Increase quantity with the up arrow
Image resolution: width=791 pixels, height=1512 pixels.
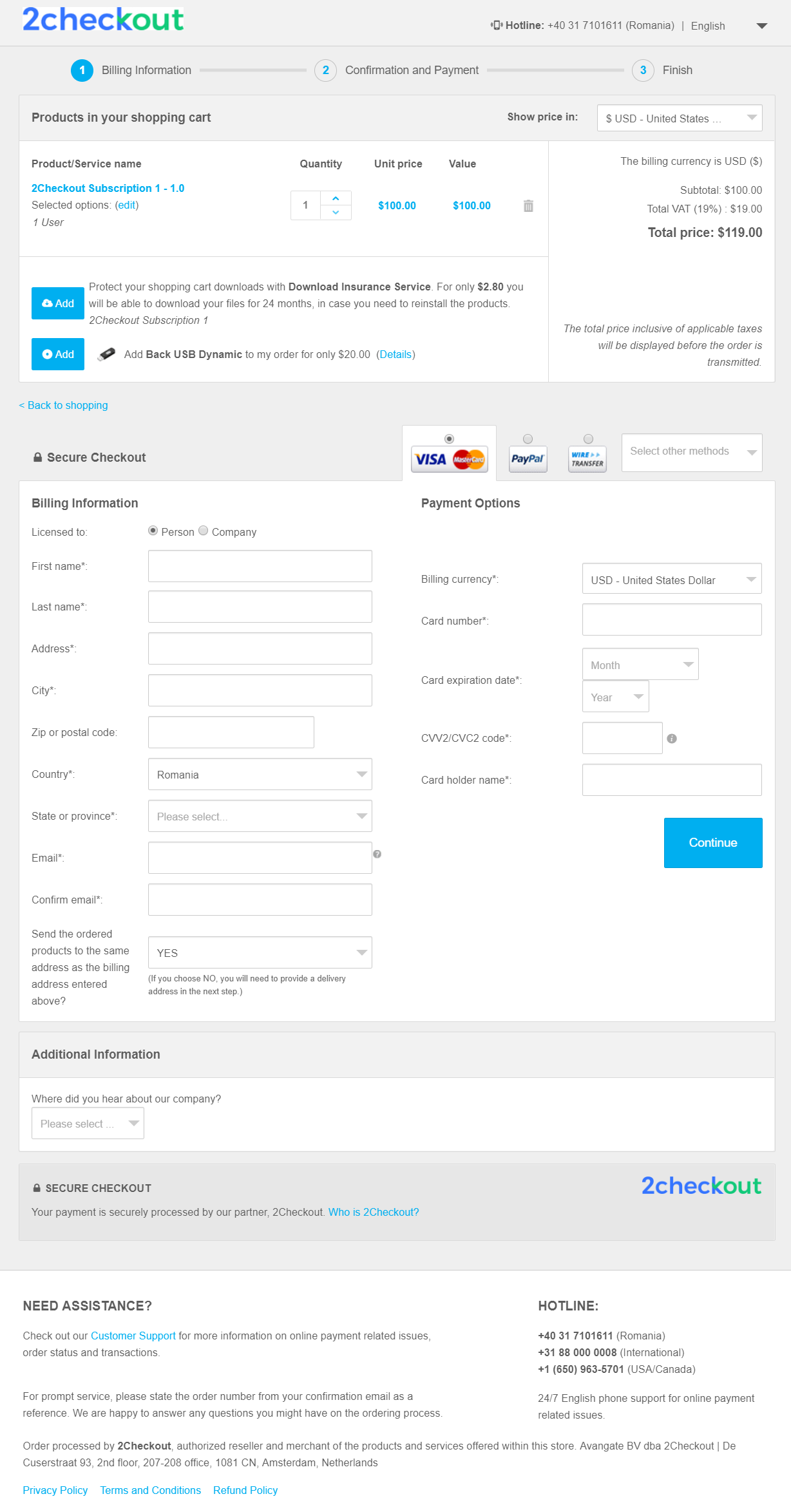coord(336,198)
